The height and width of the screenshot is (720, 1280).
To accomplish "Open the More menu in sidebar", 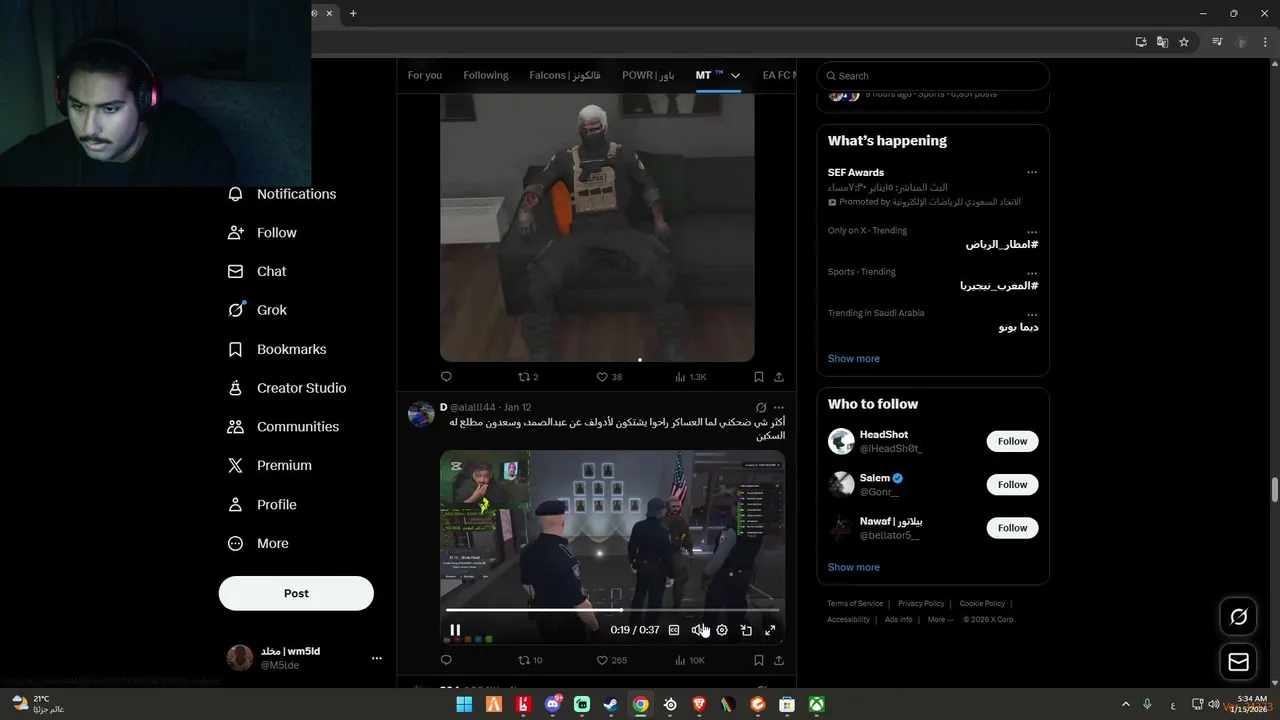I will coord(258,543).
